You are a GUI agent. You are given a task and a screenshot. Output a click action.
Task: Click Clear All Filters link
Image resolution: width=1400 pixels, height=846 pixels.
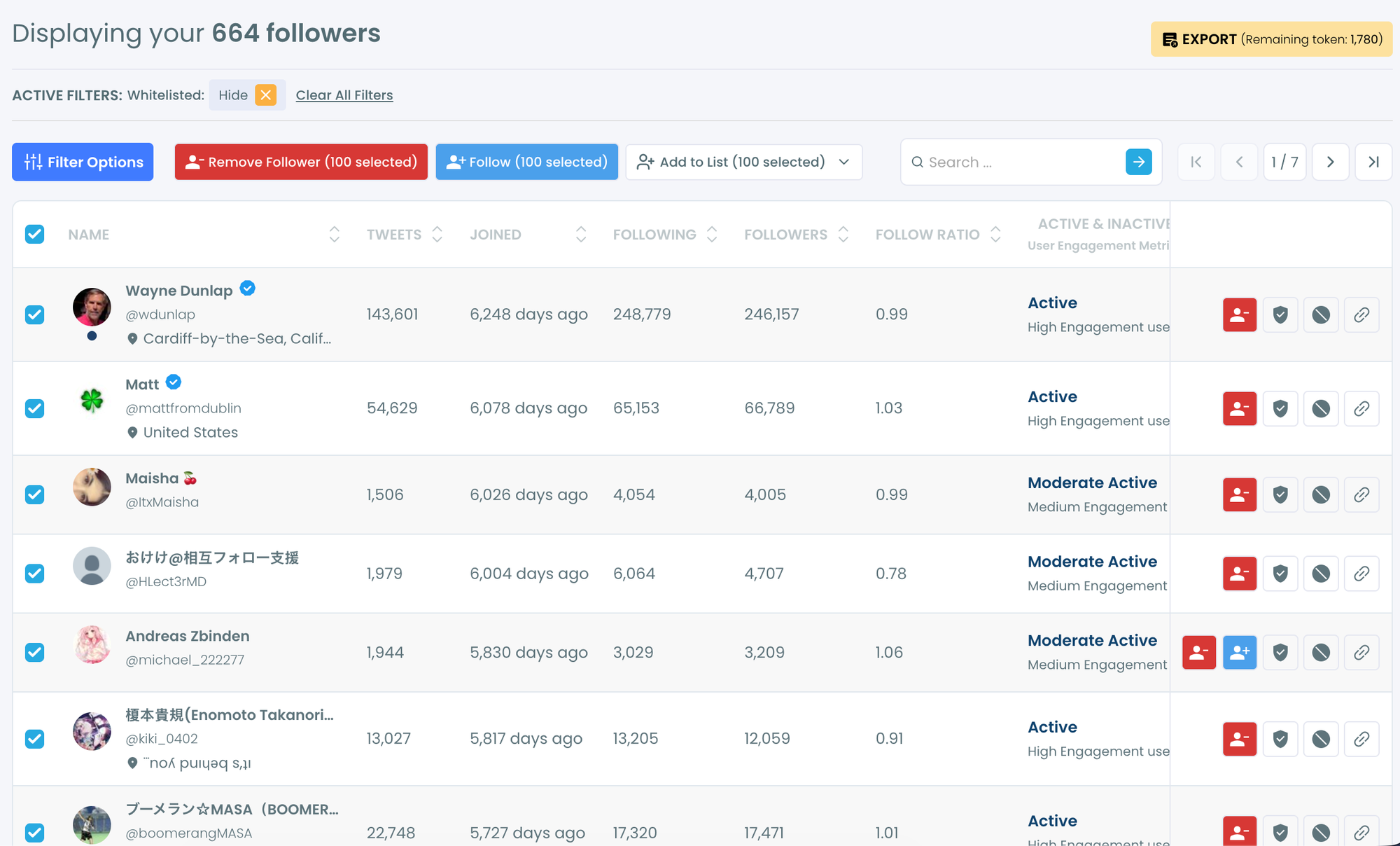(x=344, y=95)
